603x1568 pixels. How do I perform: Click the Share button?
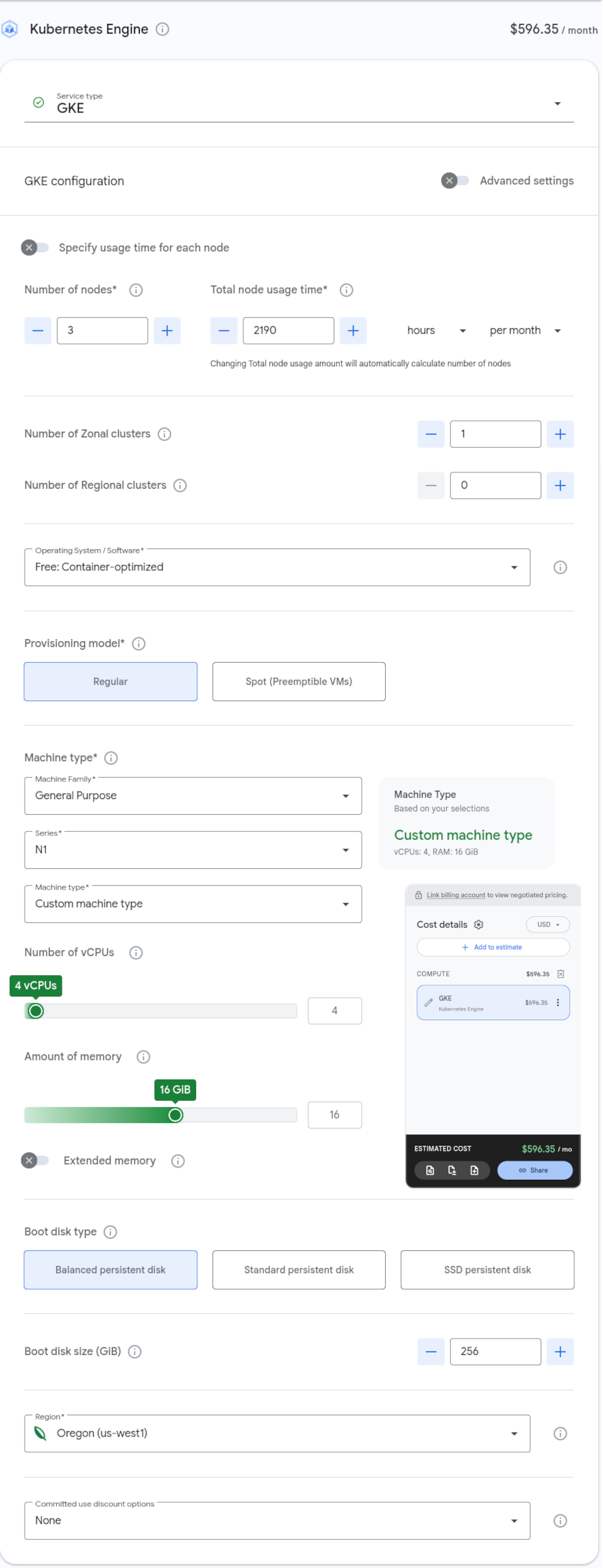tap(534, 1171)
